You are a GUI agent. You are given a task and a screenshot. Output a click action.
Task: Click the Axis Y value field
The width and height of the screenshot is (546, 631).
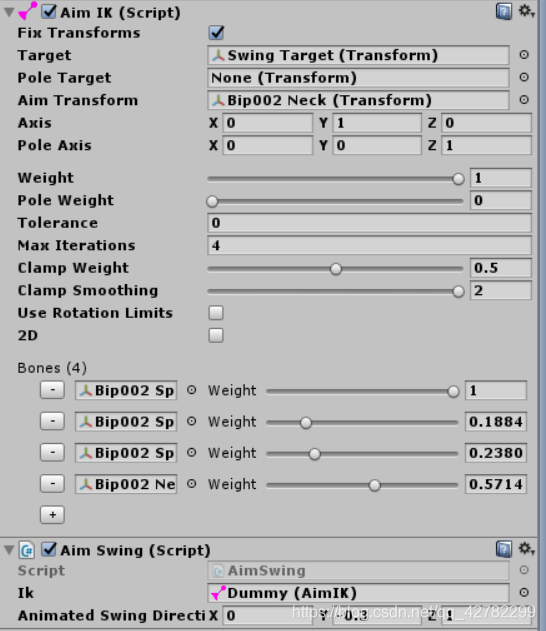point(377,123)
